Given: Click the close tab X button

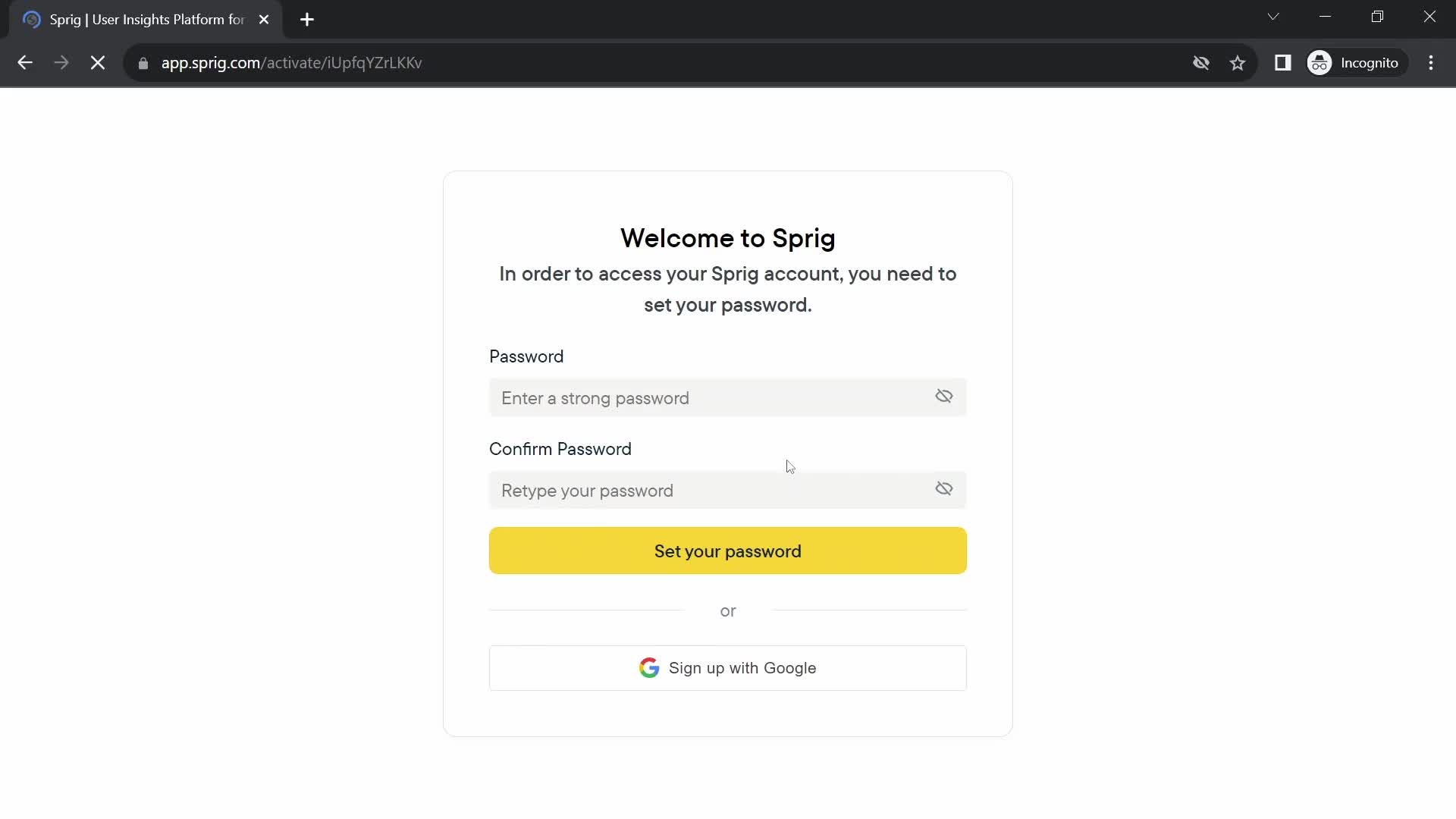Looking at the screenshot, I should tap(263, 20).
